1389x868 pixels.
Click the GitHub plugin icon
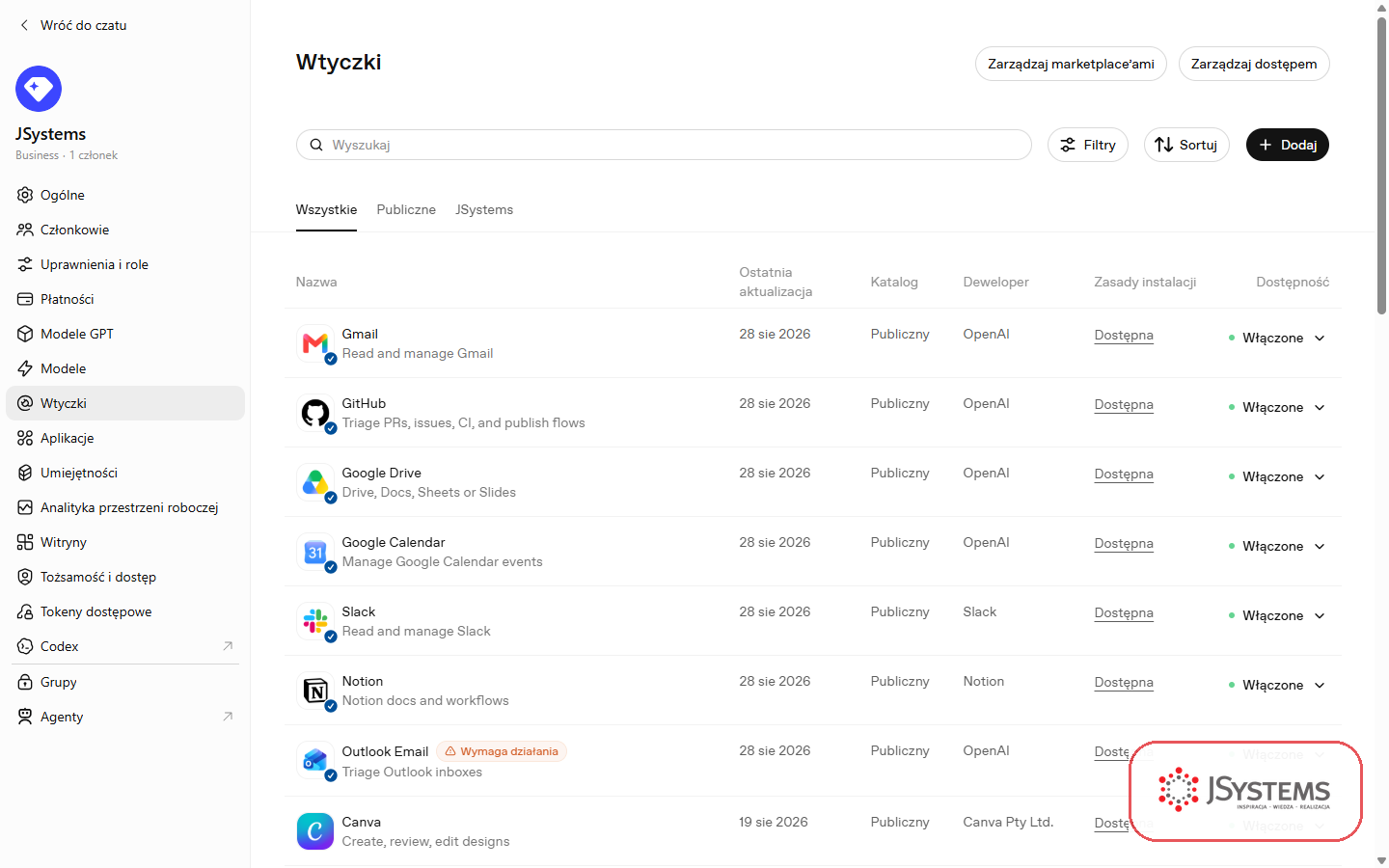coord(315,413)
